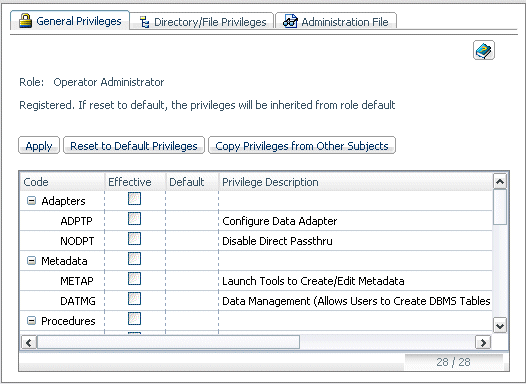The width and height of the screenshot is (526, 384).
Task: Check the Effective box for METAP
Action: tap(134, 279)
